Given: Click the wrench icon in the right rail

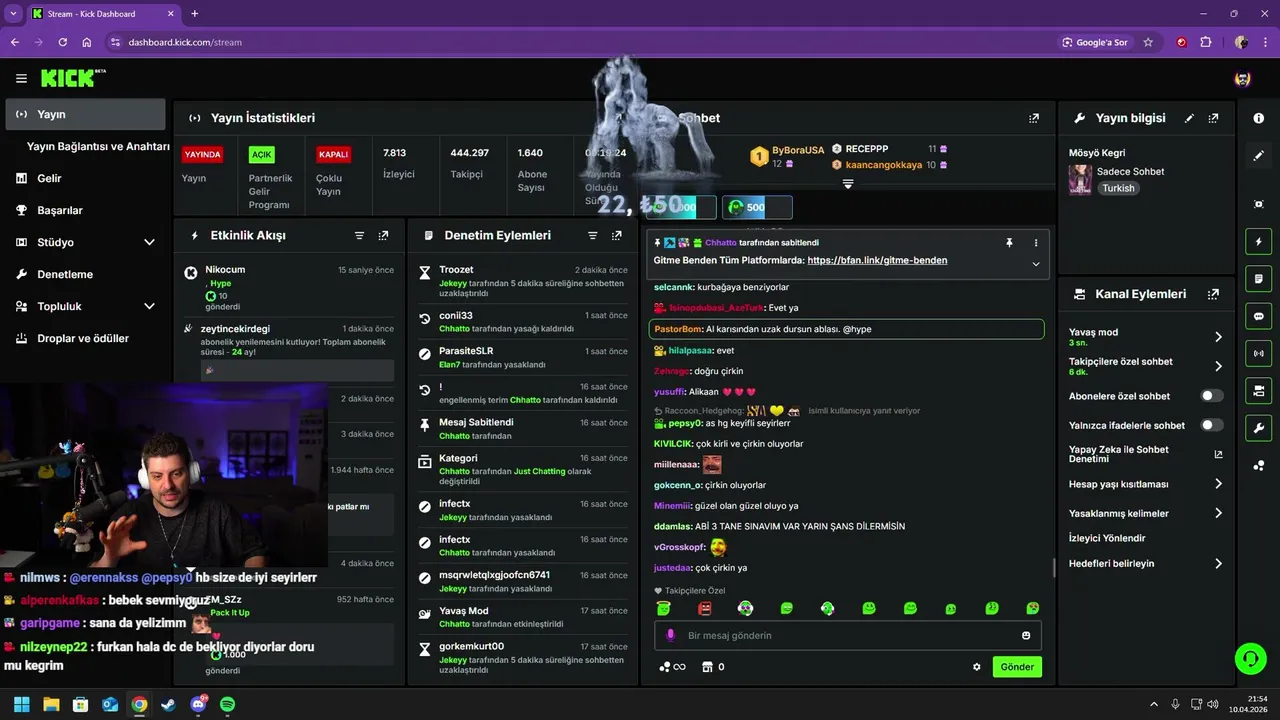Looking at the screenshot, I should [x=1258, y=428].
